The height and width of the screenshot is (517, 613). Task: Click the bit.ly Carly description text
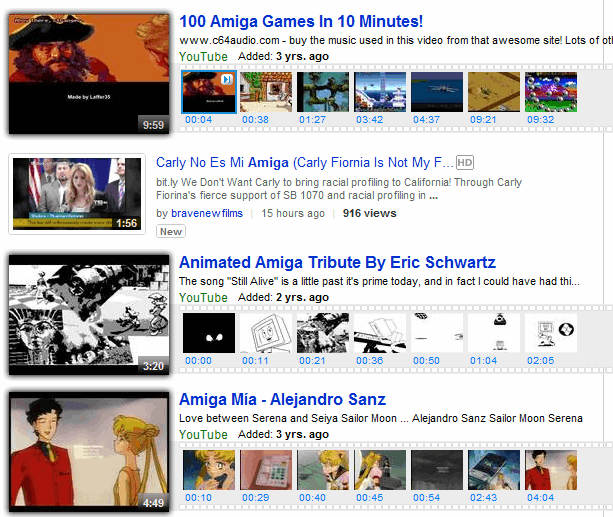tap(339, 188)
